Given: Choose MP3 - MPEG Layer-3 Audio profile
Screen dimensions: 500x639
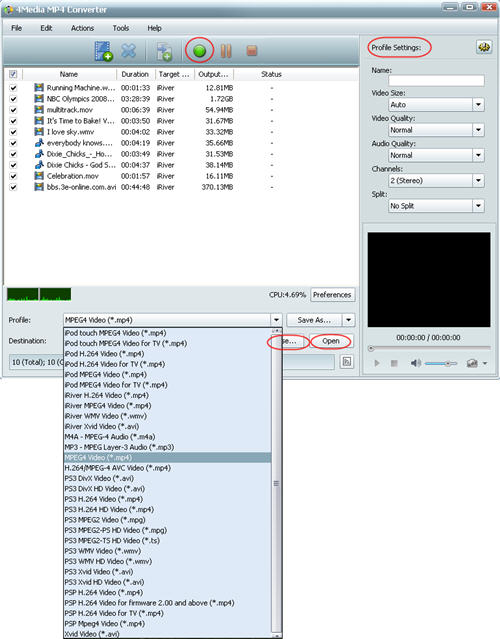Looking at the screenshot, I should tap(167, 447).
